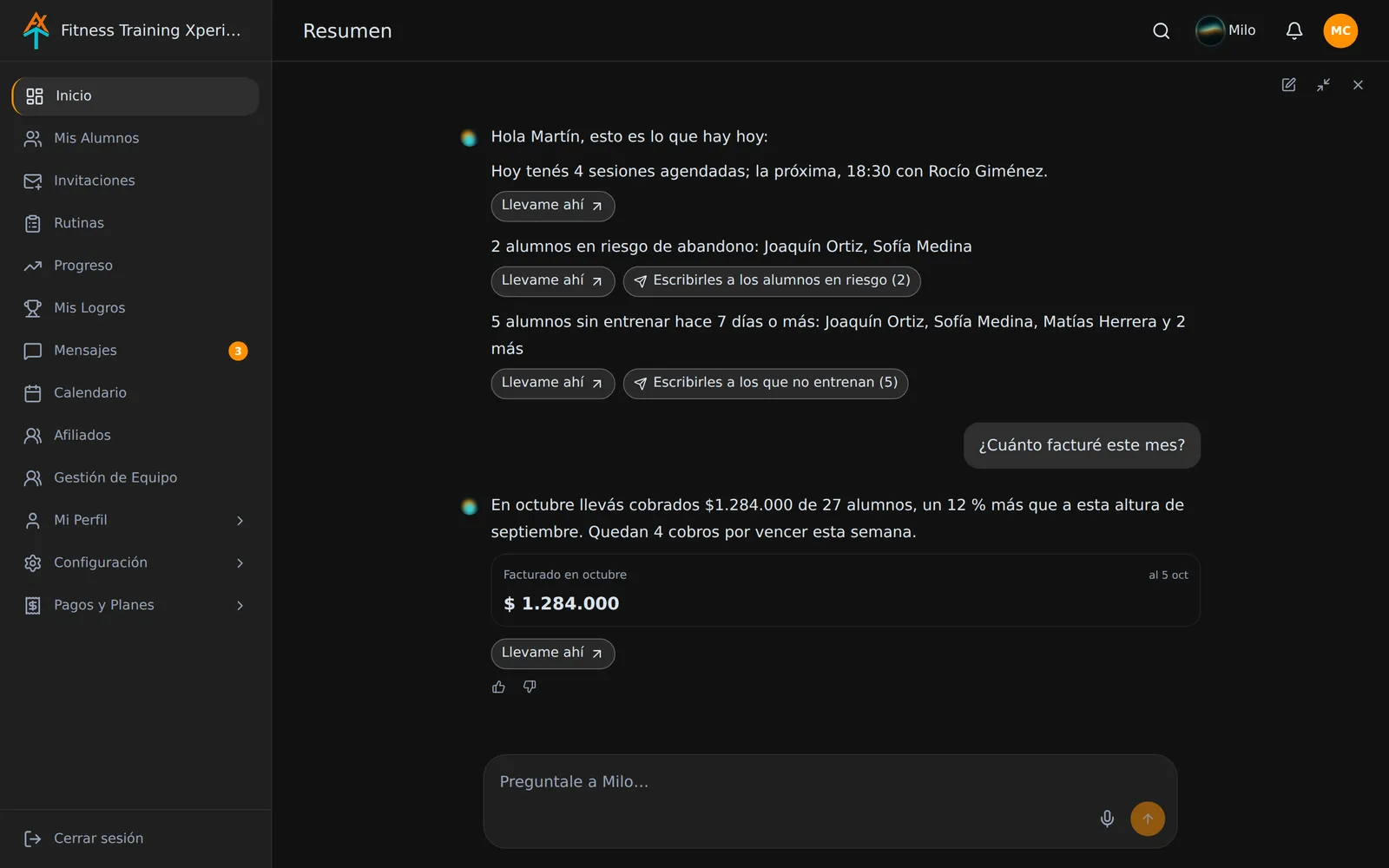The height and width of the screenshot is (868, 1389).
Task: Click the Fitness Training Xperience logo icon
Action: click(x=36, y=30)
